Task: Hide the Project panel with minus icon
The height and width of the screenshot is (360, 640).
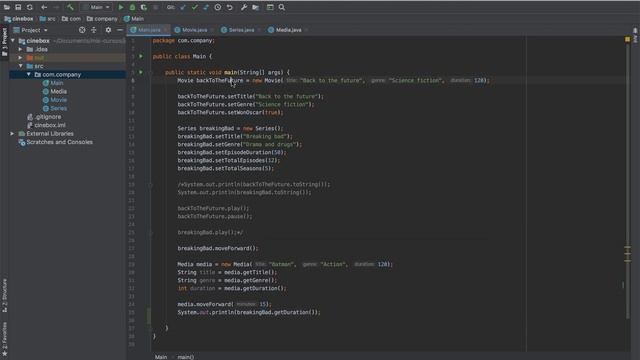Action: [120, 30]
